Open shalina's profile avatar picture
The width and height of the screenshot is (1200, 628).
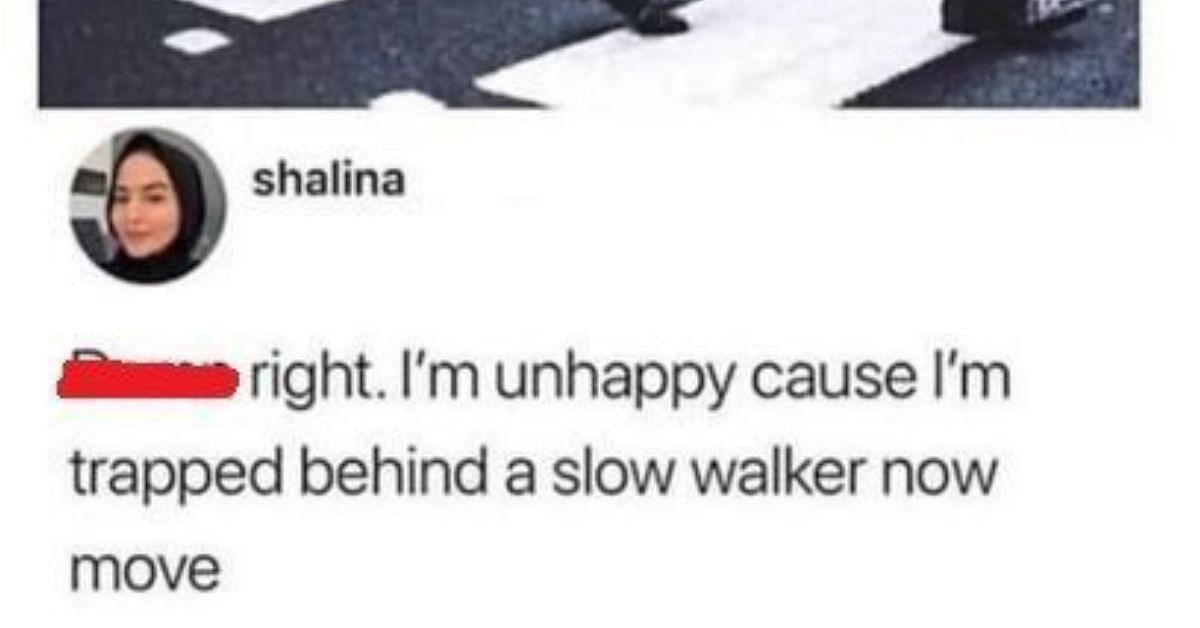point(147,206)
